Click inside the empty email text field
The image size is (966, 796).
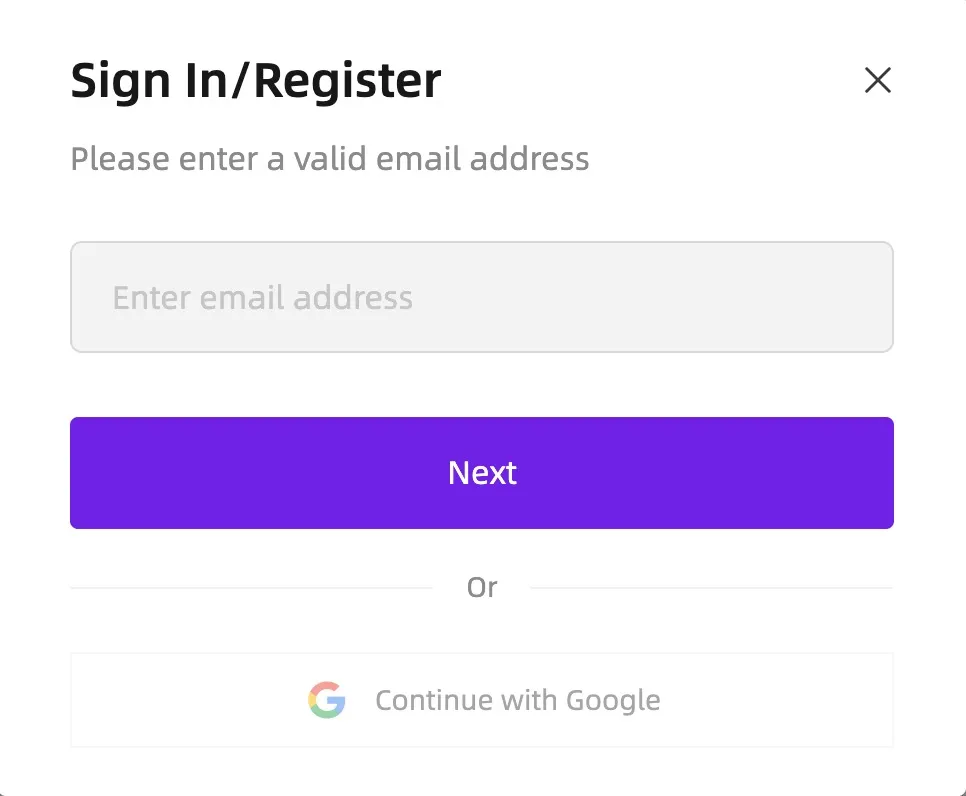pyautogui.click(x=482, y=297)
